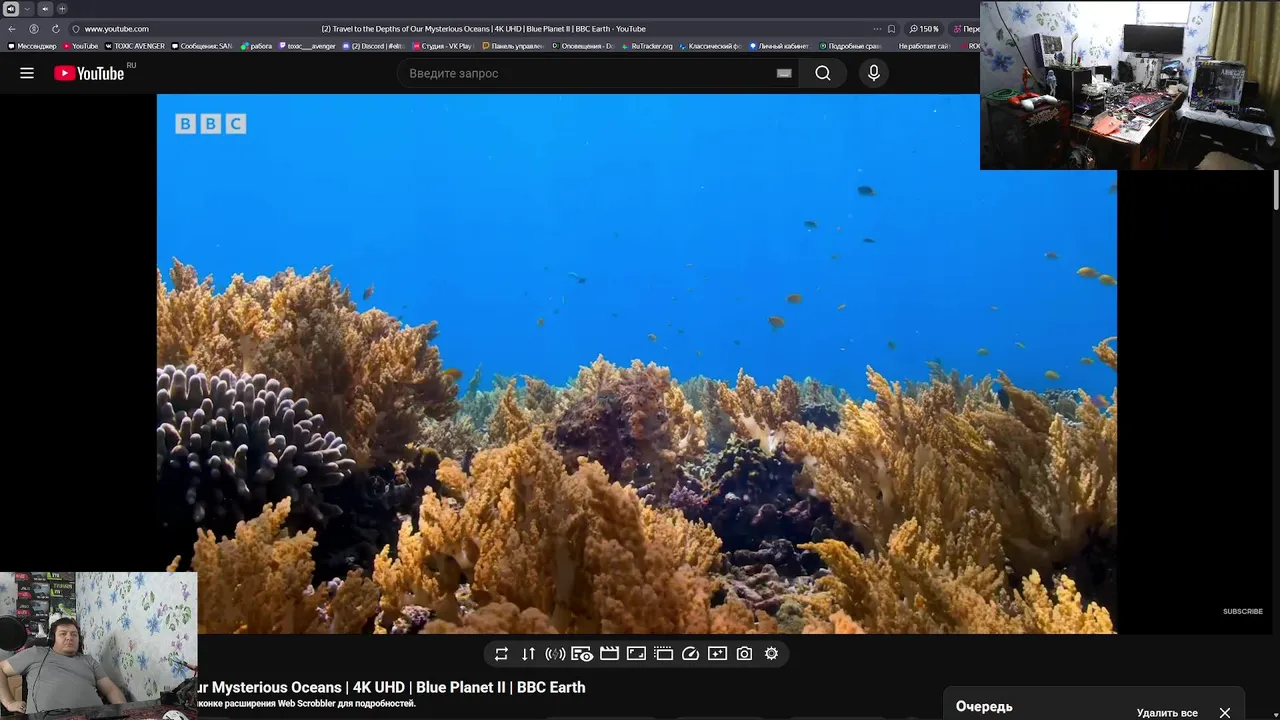Click the 150% zoom indicator

click(x=924, y=29)
